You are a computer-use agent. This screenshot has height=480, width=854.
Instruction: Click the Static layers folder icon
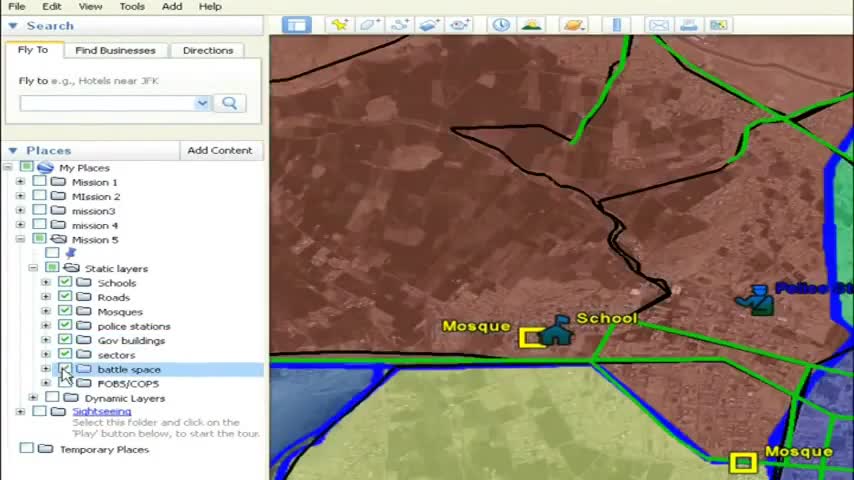[71, 268]
